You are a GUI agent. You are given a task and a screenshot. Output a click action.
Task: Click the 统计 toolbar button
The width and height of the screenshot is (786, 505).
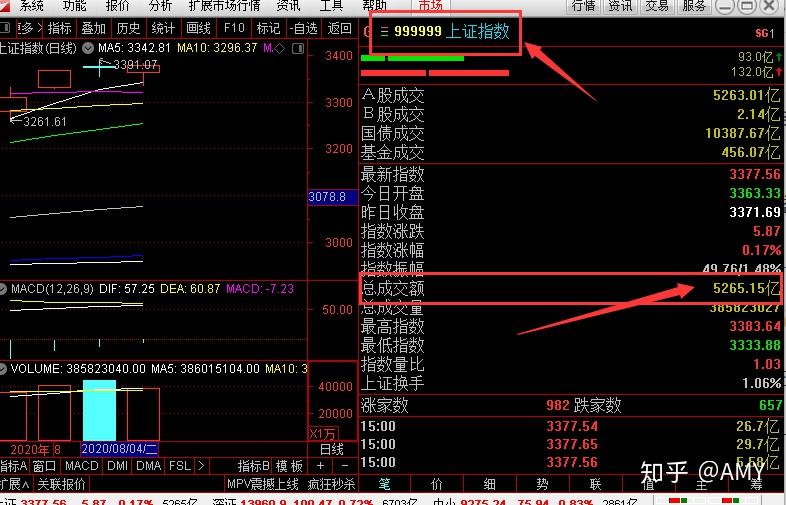[x=163, y=28]
